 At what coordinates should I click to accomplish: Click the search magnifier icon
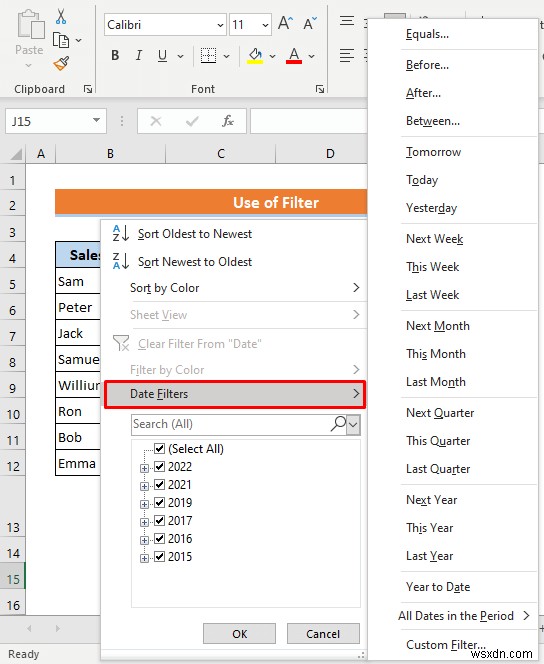click(338, 423)
